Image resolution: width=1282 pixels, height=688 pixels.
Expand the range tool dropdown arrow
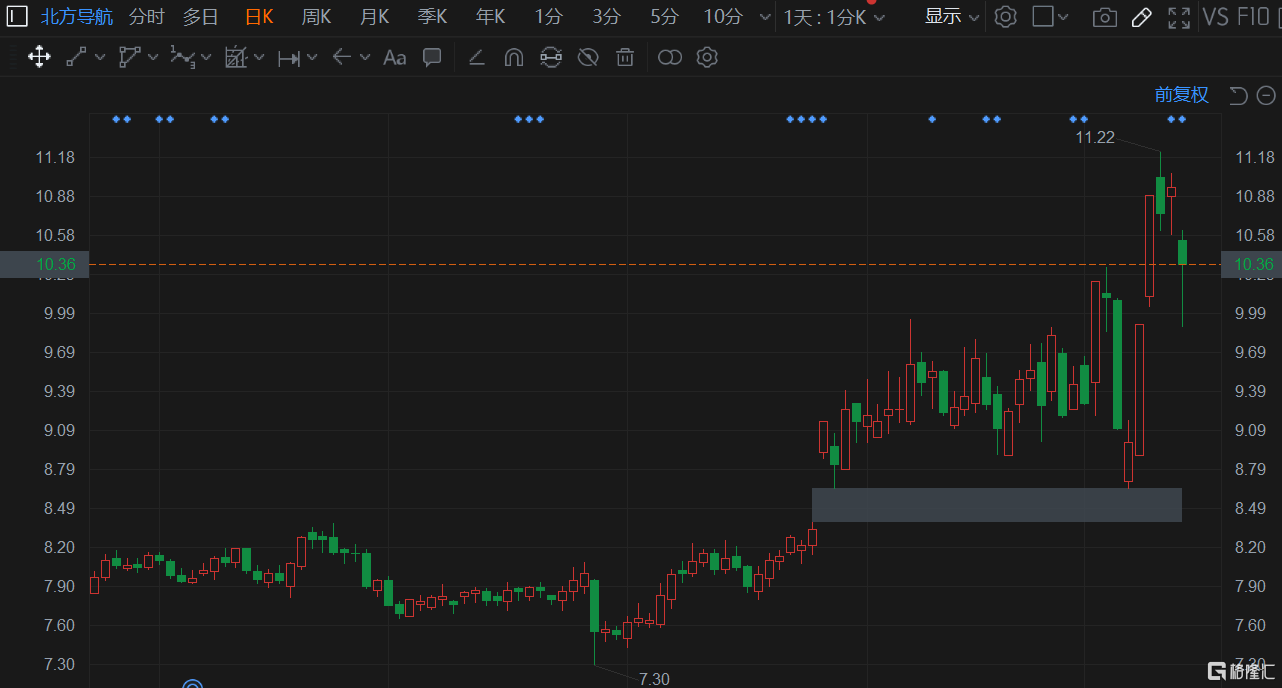coord(312,58)
